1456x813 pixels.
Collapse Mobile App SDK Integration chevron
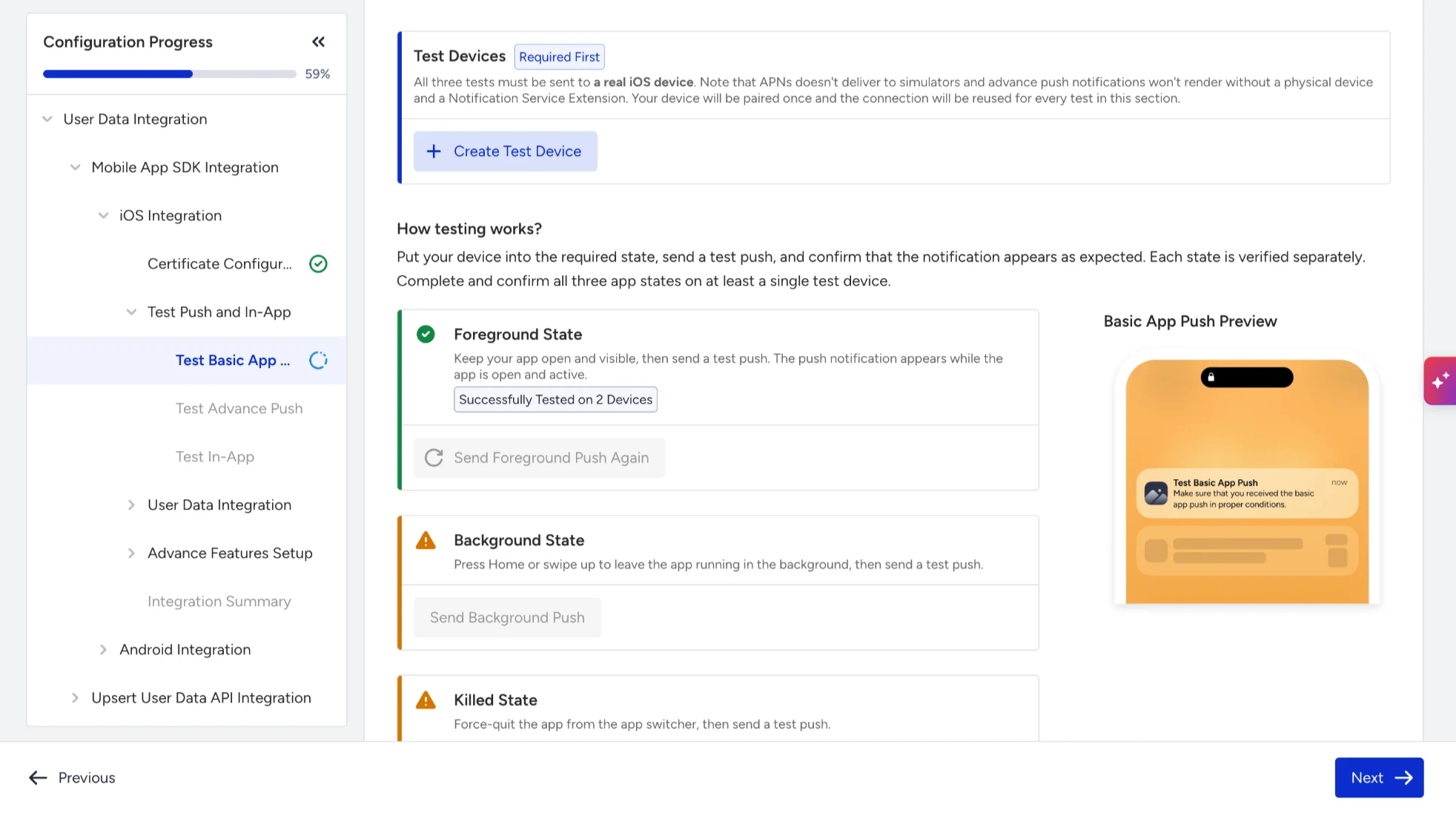click(76, 168)
